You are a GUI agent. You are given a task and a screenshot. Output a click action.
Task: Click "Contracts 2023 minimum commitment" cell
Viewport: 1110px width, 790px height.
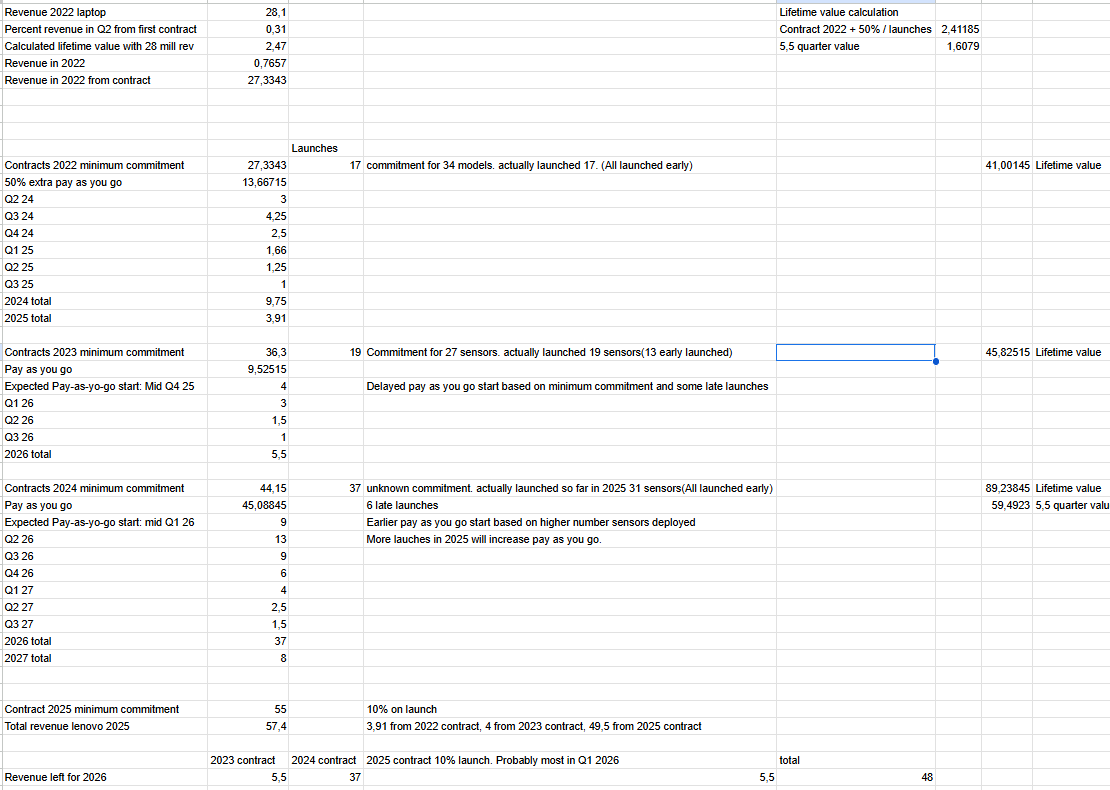[95, 352]
